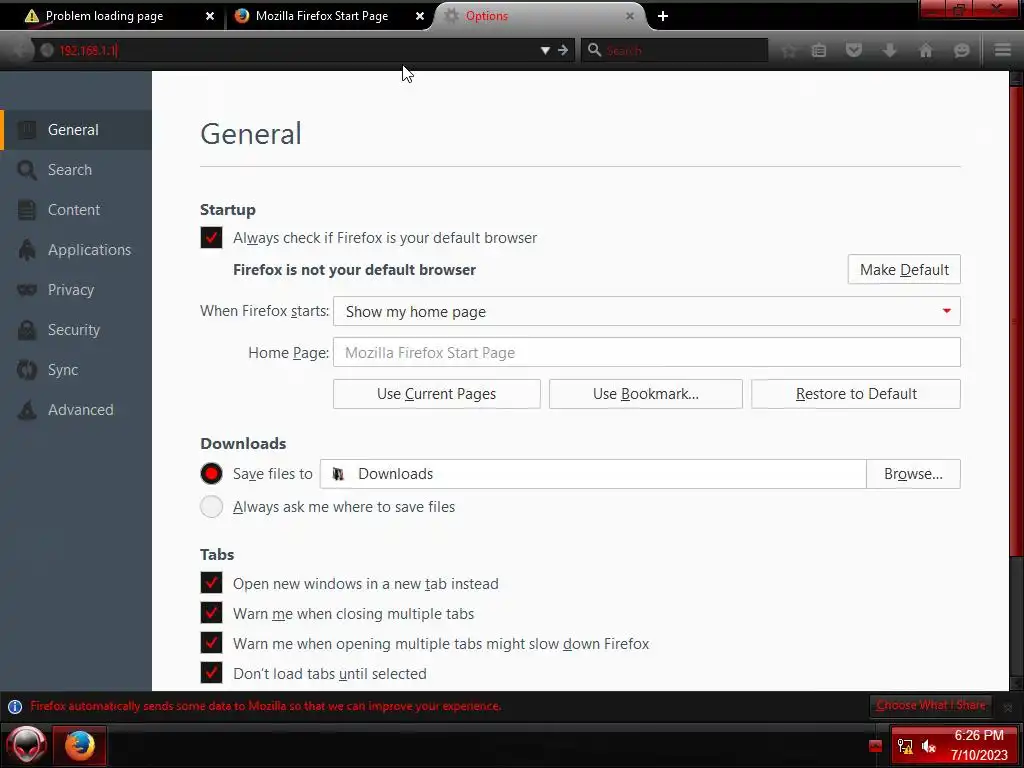1024x768 pixels.
Task: Select Always ask me where to save files
Action: tap(212, 507)
